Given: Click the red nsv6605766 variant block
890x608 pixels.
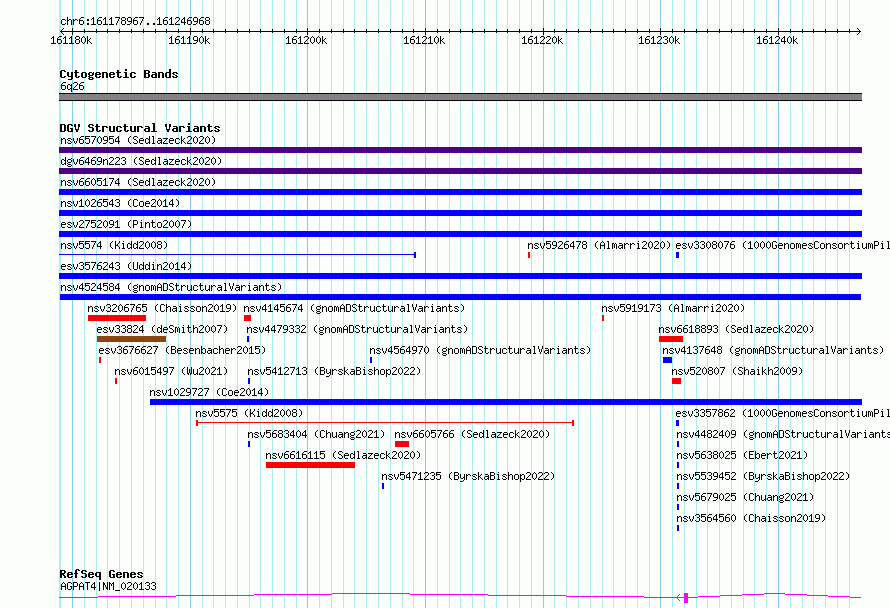Looking at the screenshot, I should pos(402,444).
